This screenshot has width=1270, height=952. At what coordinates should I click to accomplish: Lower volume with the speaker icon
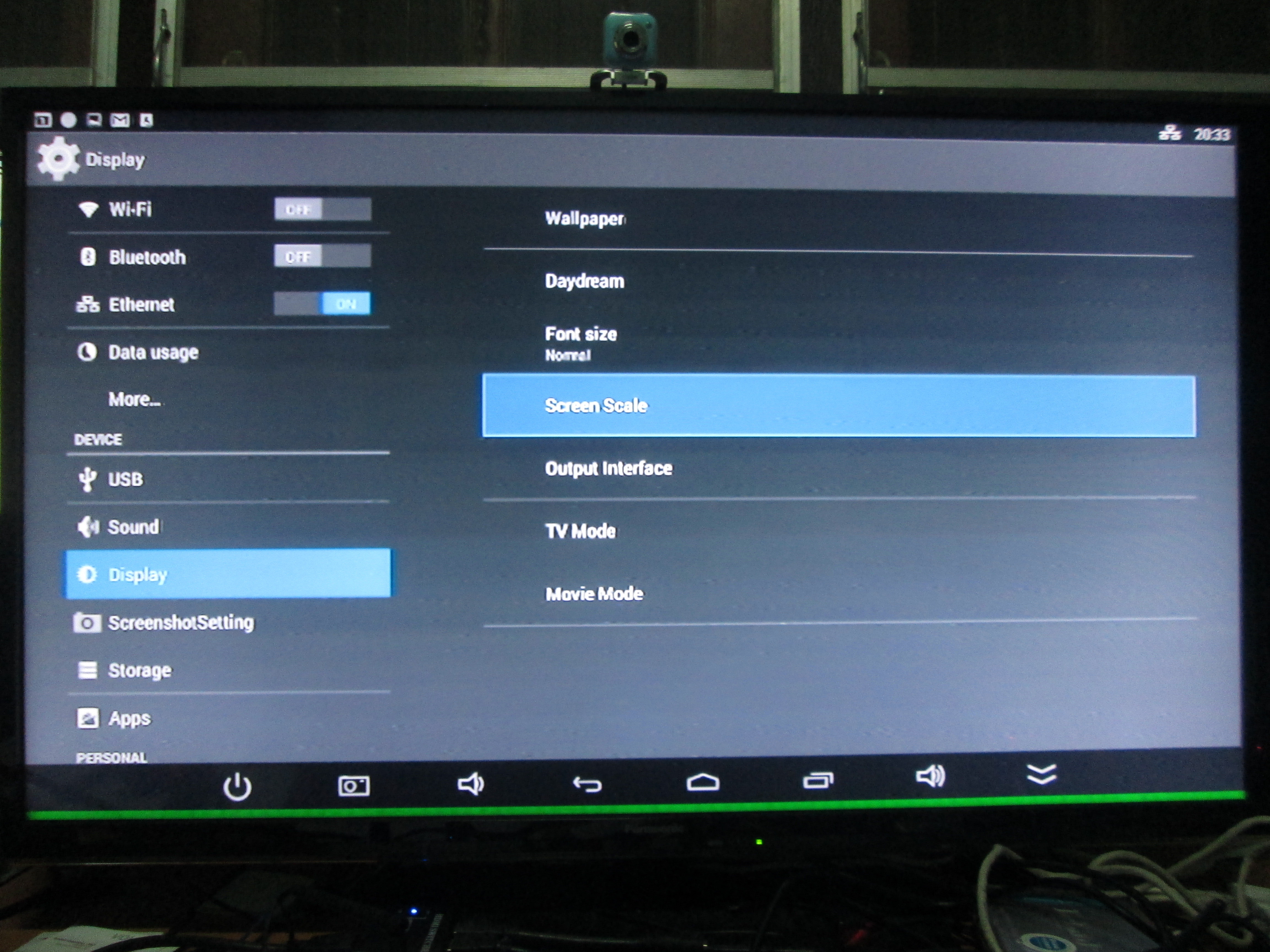471,783
